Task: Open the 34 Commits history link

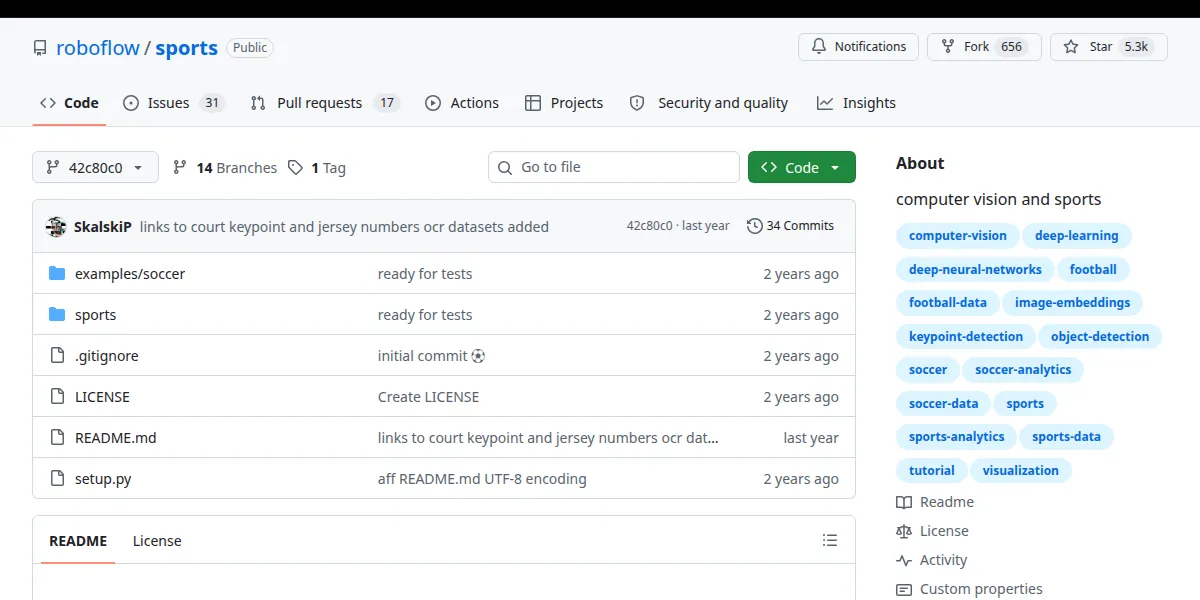Action: [x=790, y=226]
